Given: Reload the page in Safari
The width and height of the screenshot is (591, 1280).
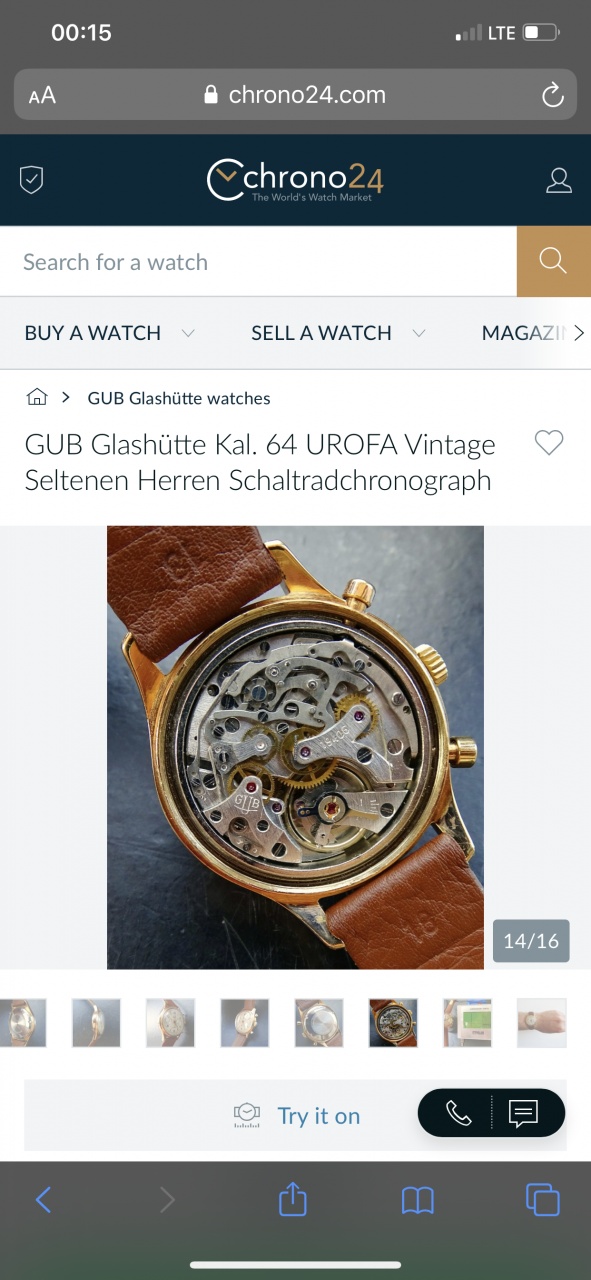Looking at the screenshot, I should (552, 95).
